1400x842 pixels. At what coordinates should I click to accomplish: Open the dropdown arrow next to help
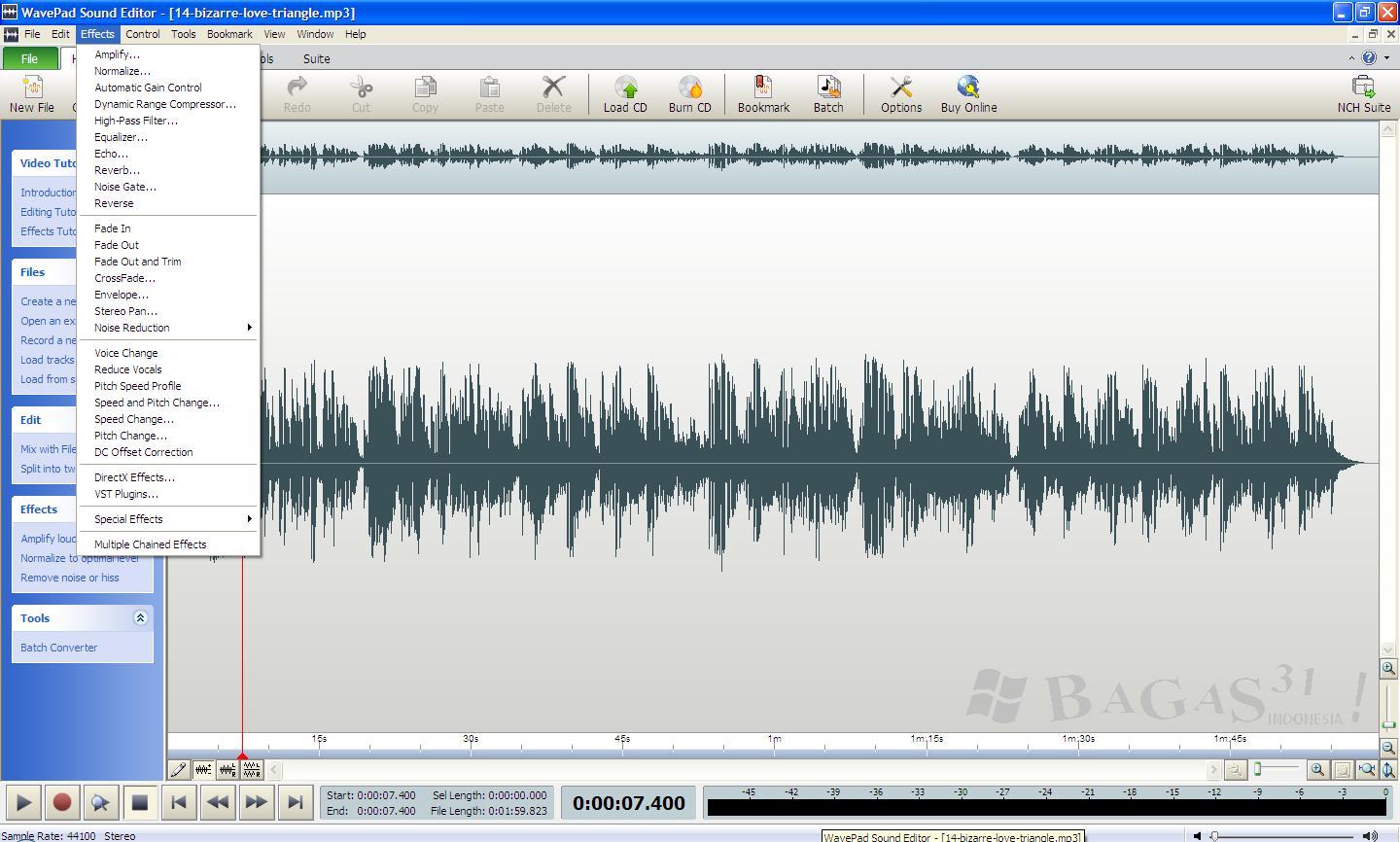(x=1384, y=58)
